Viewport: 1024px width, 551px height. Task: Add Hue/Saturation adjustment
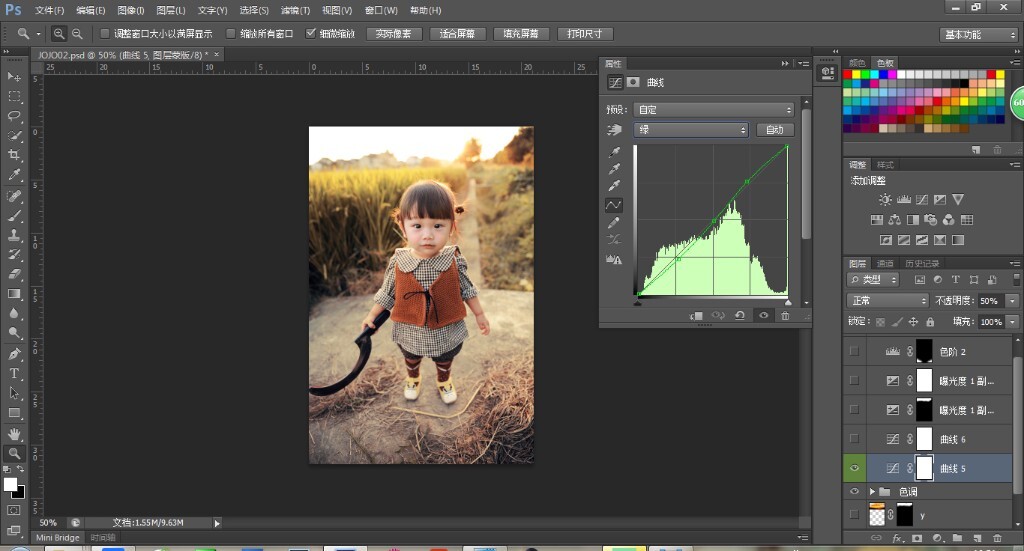coord(877,220)
